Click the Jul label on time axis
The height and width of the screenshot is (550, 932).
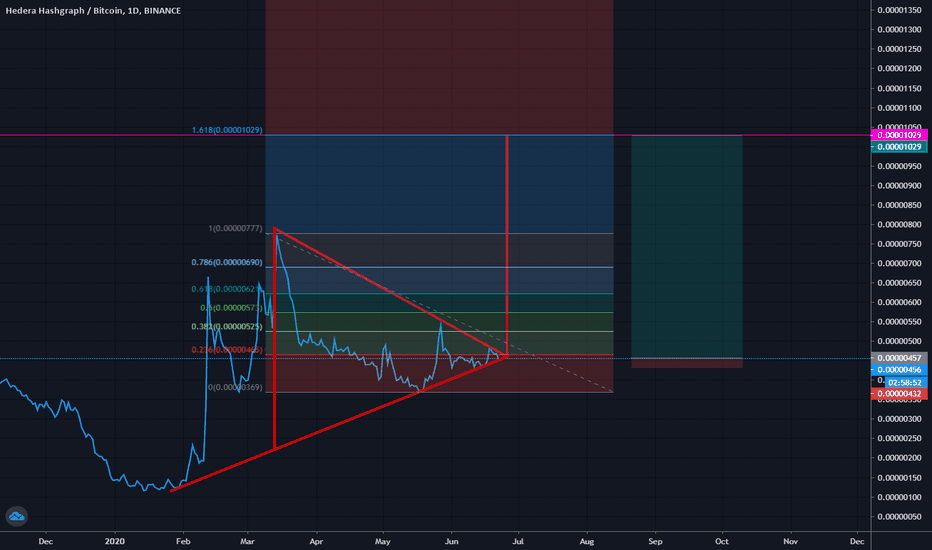click(518, 541)
